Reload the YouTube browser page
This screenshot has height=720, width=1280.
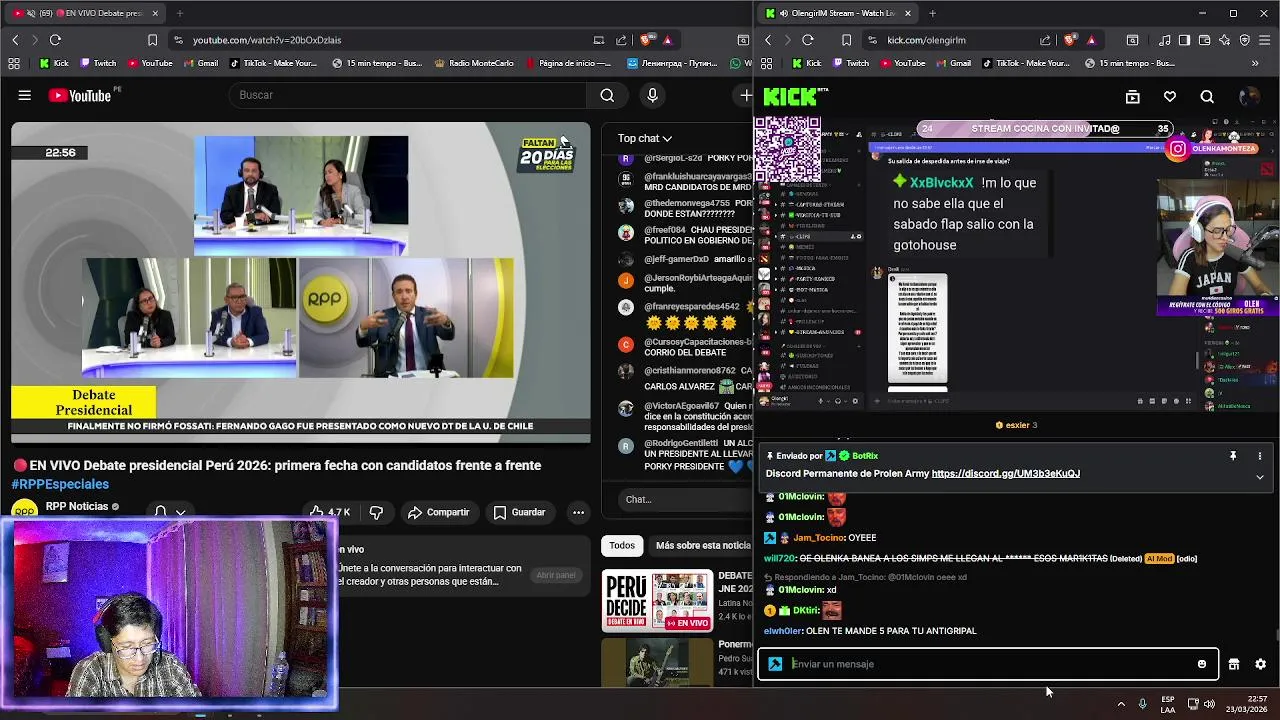pyautogui.click(x=55, y=40)
